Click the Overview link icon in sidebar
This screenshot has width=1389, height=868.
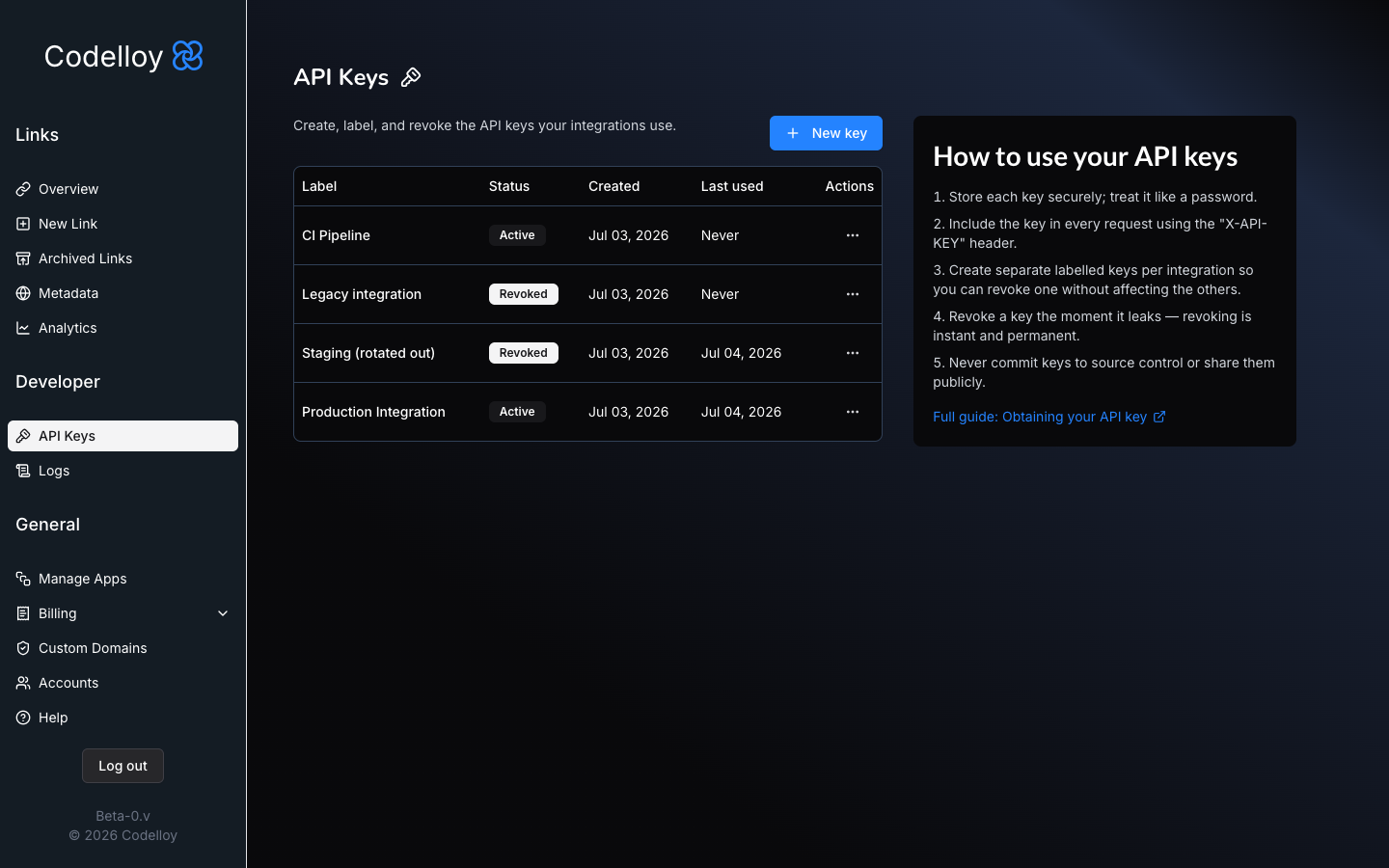click(x=23, y=189)
